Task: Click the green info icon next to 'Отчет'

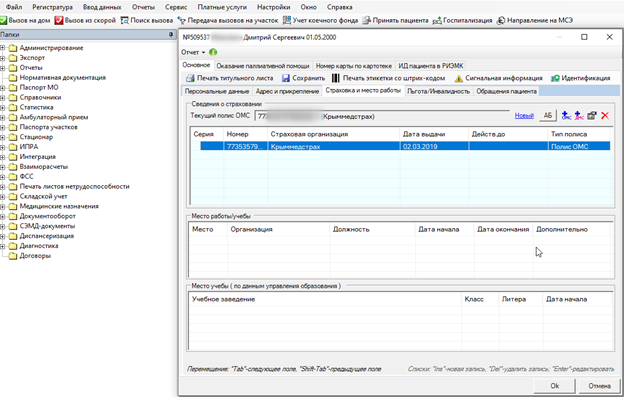Action: click(x=213, y=52)
